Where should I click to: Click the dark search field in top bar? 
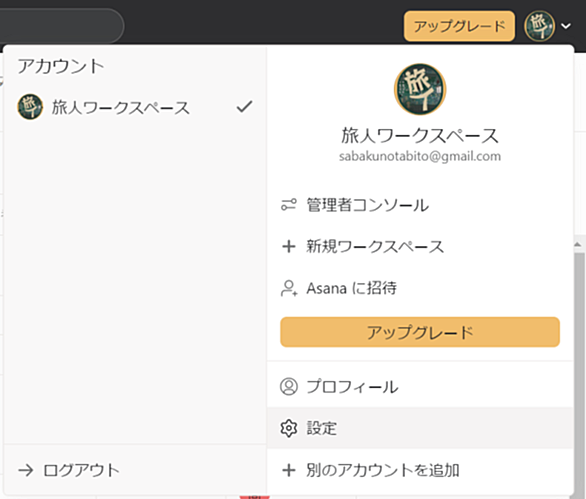pyautogui.click(x=62, y=26)
